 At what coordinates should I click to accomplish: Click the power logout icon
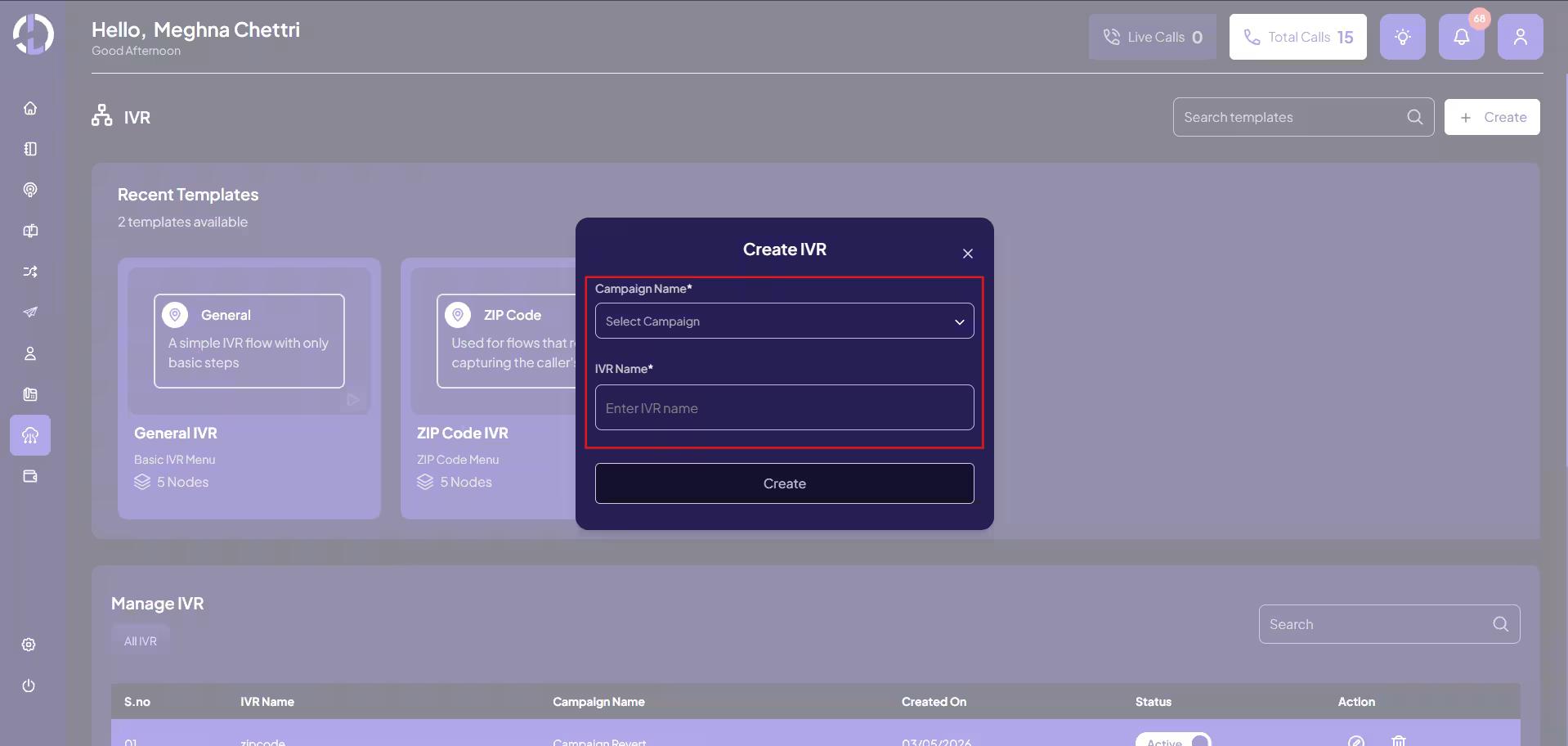coord(29,685)
